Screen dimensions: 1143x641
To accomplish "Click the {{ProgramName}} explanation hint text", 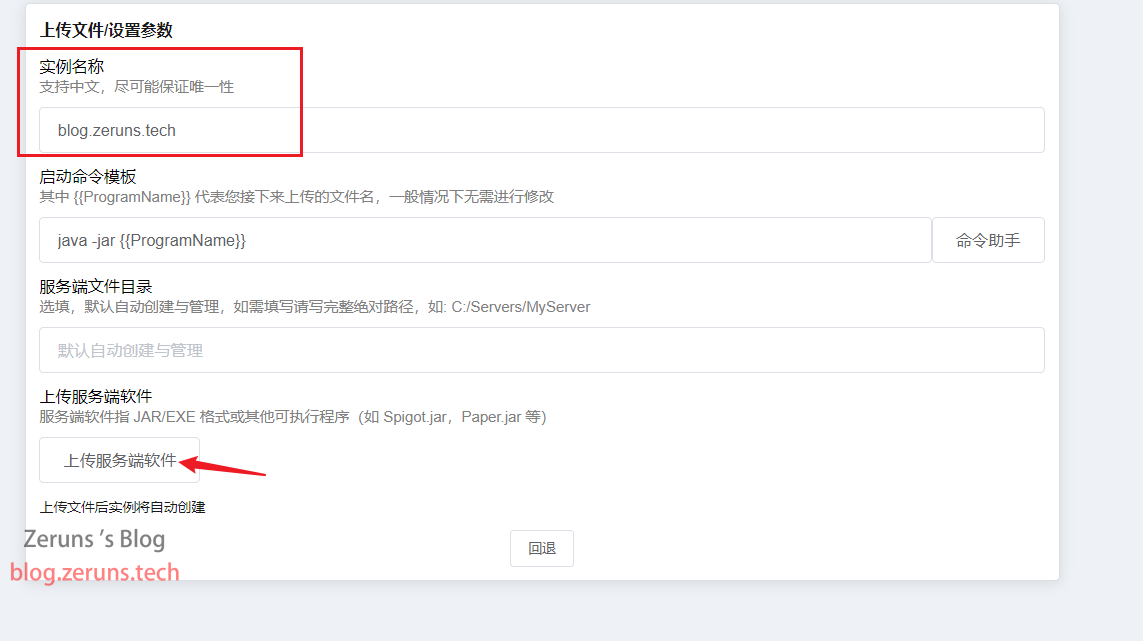I will (x=297, y=197).
